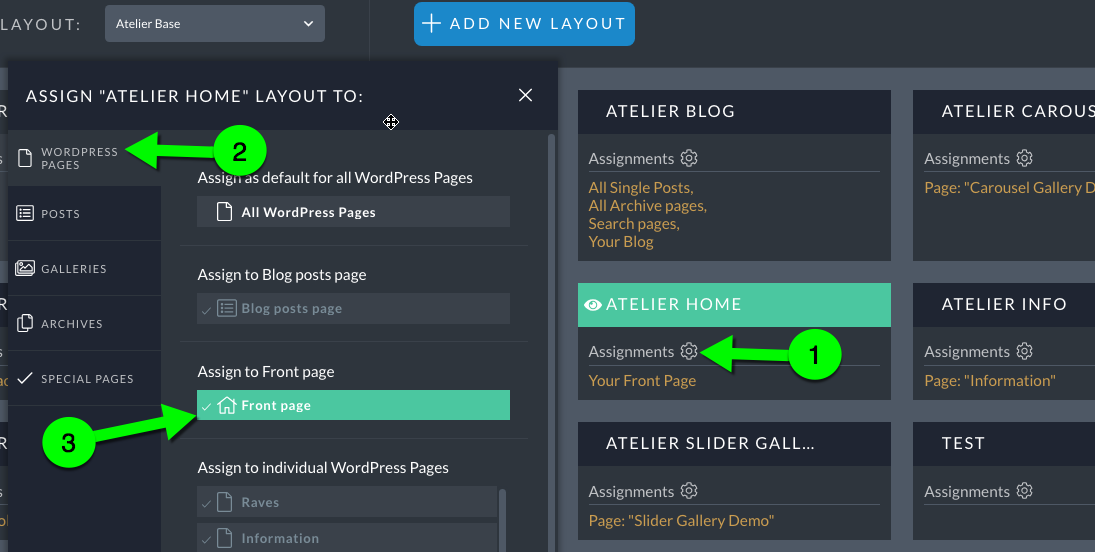Click the panel's main vertical scrollbar
Viewport: 1095px width, 552px height.
552,342
